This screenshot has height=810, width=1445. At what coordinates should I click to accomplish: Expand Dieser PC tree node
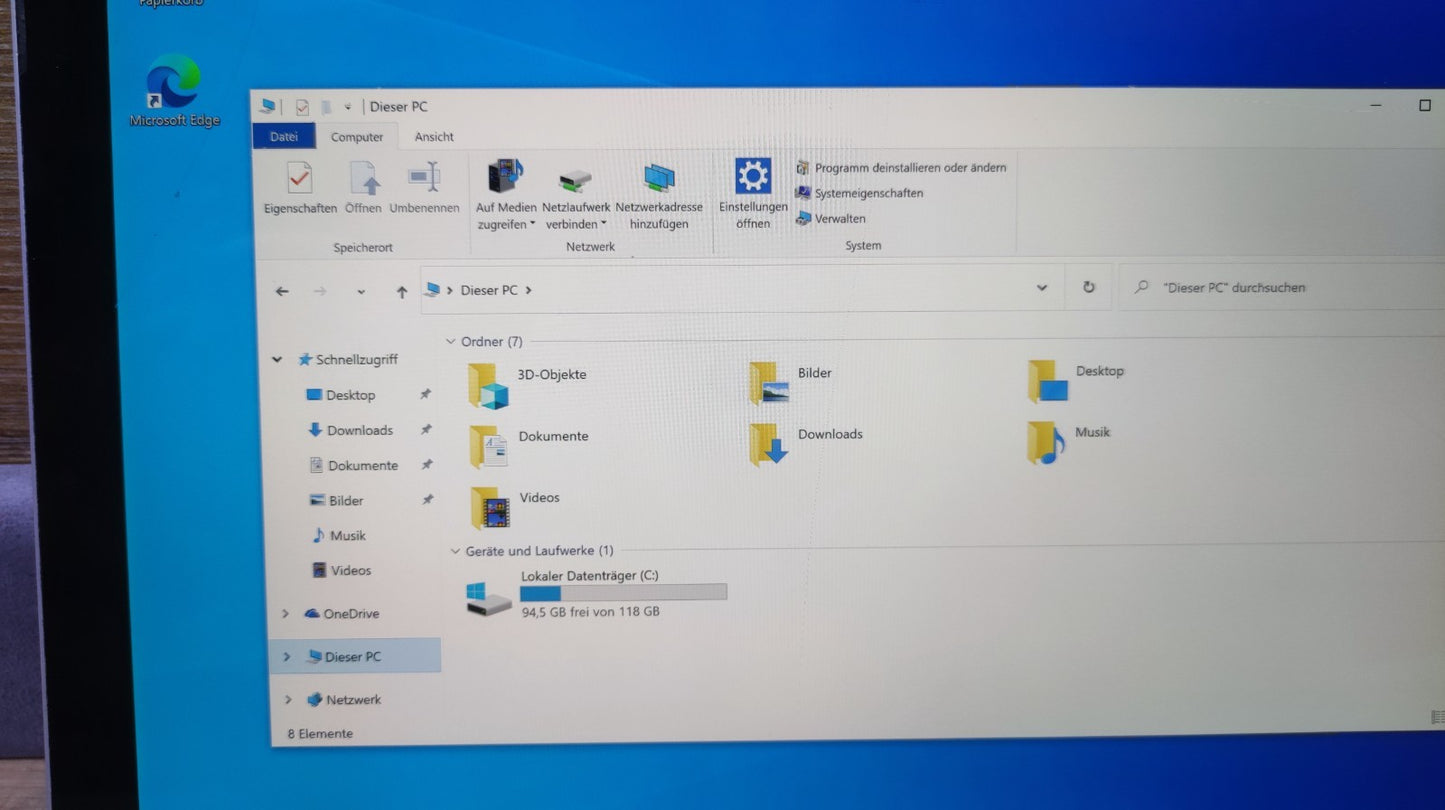pos(286,657)
